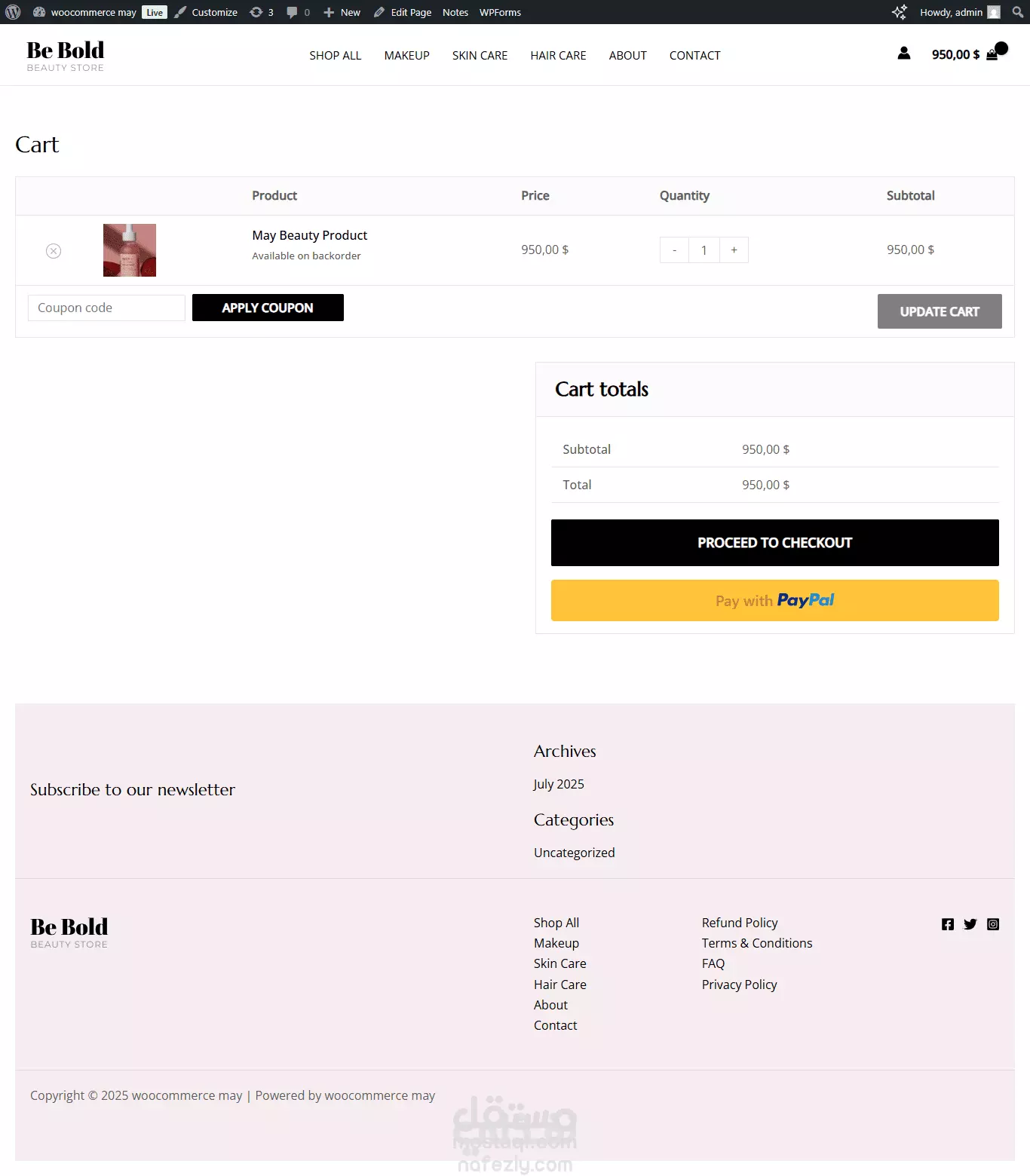The image size is (1030, 1176).
Task: Open the SKIN CARE menu item
Action: [x=480, y=56]
